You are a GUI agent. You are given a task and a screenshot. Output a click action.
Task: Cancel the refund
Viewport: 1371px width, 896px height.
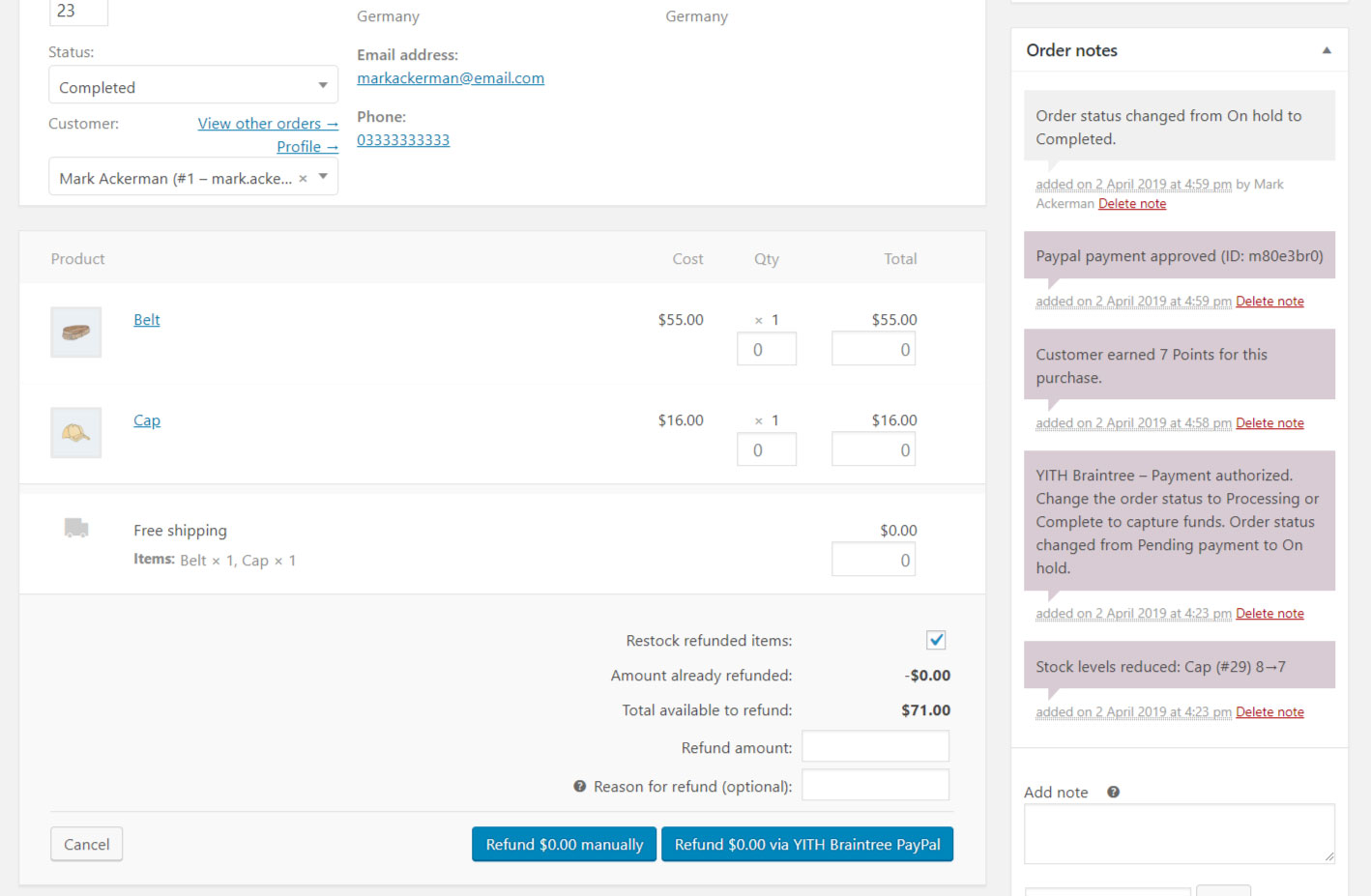86,845
